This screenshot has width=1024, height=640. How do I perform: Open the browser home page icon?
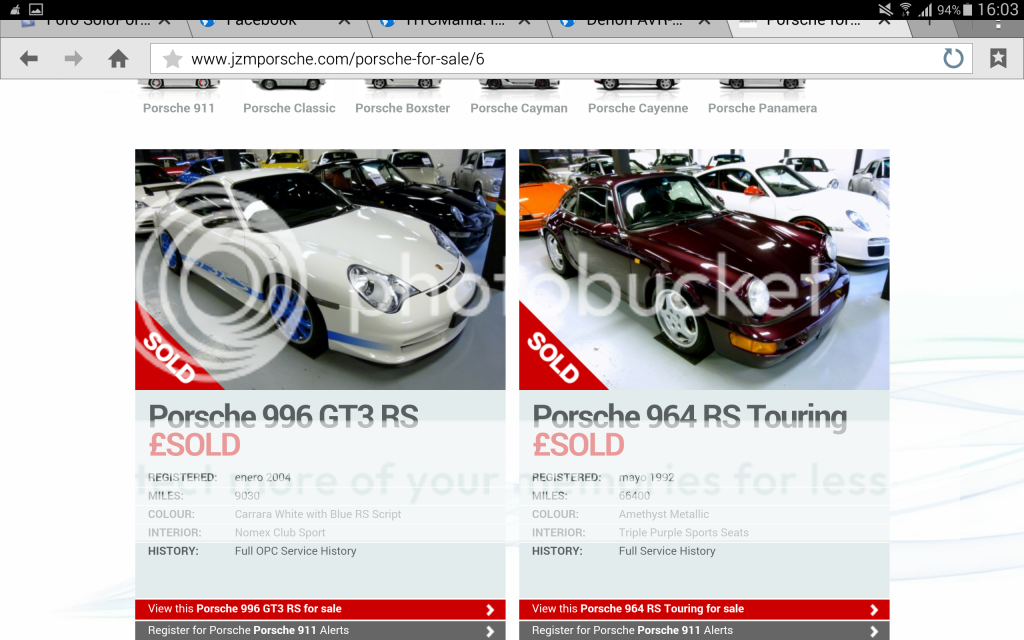pyautogui.click(x=118, y=59)
